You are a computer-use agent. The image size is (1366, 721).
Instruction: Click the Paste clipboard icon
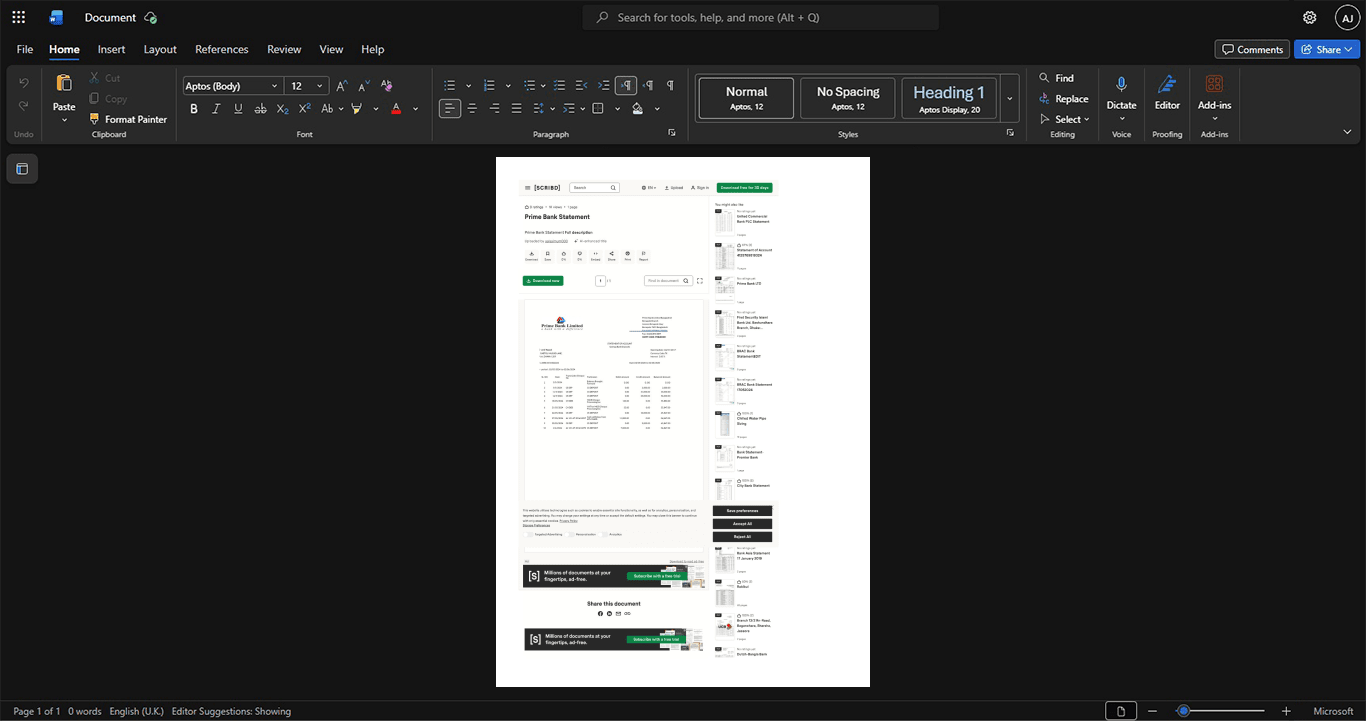(64, 84)
